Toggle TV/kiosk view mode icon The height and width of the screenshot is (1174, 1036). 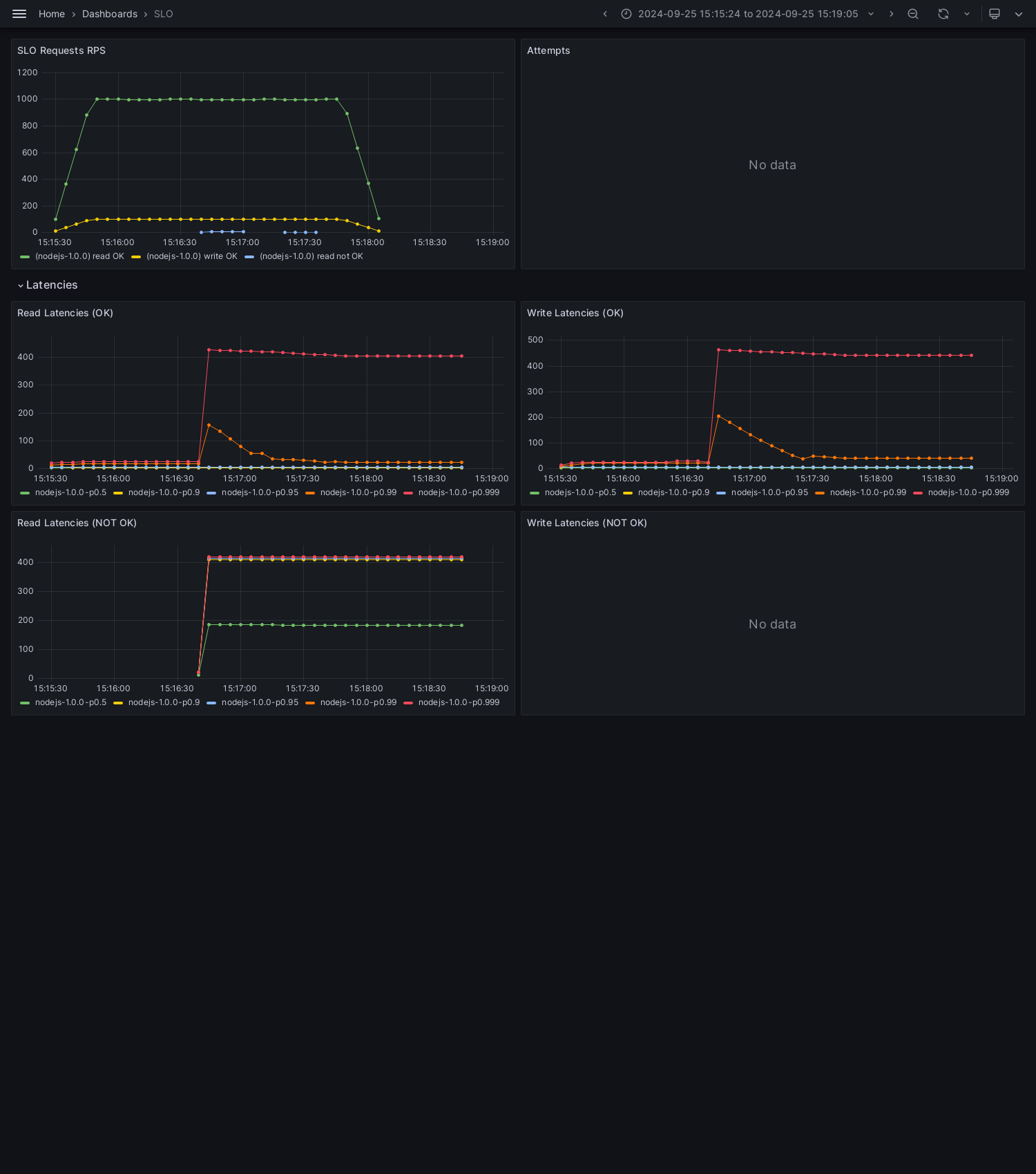pos(995,14)
